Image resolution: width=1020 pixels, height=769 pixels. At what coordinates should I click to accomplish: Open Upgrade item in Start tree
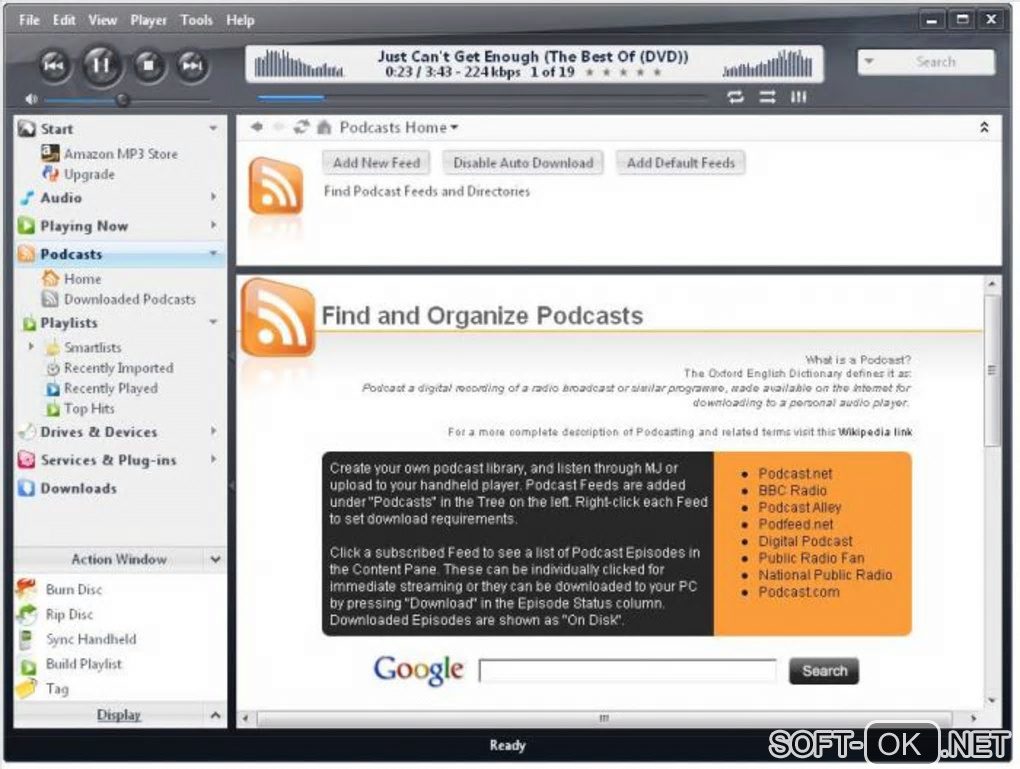(88, 174)
